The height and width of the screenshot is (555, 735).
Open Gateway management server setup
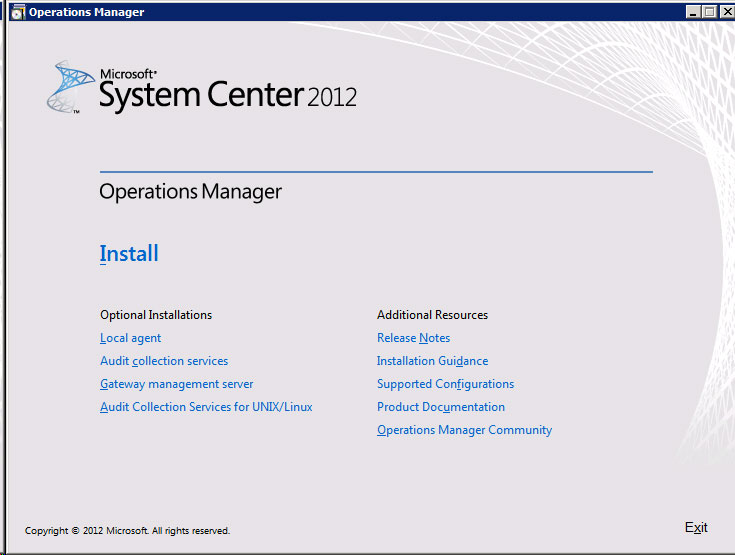click(176, 384)
